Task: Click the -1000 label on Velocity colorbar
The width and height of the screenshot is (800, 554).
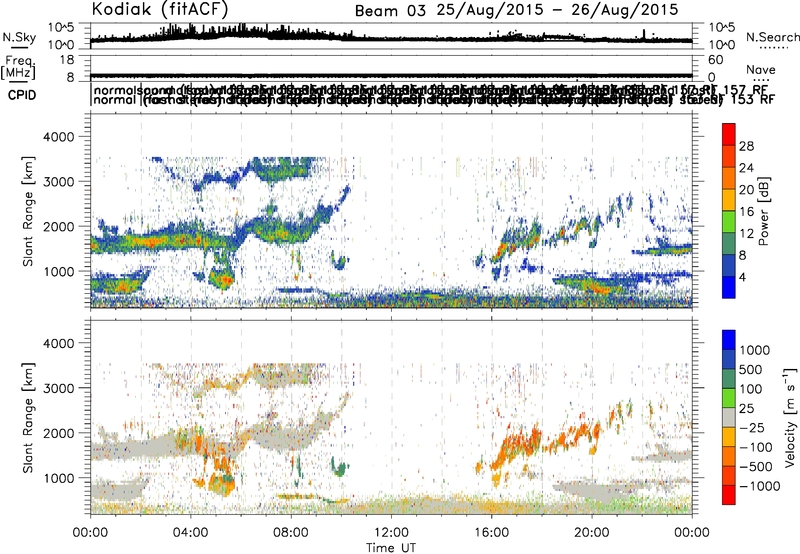Action: pos(760,486)
